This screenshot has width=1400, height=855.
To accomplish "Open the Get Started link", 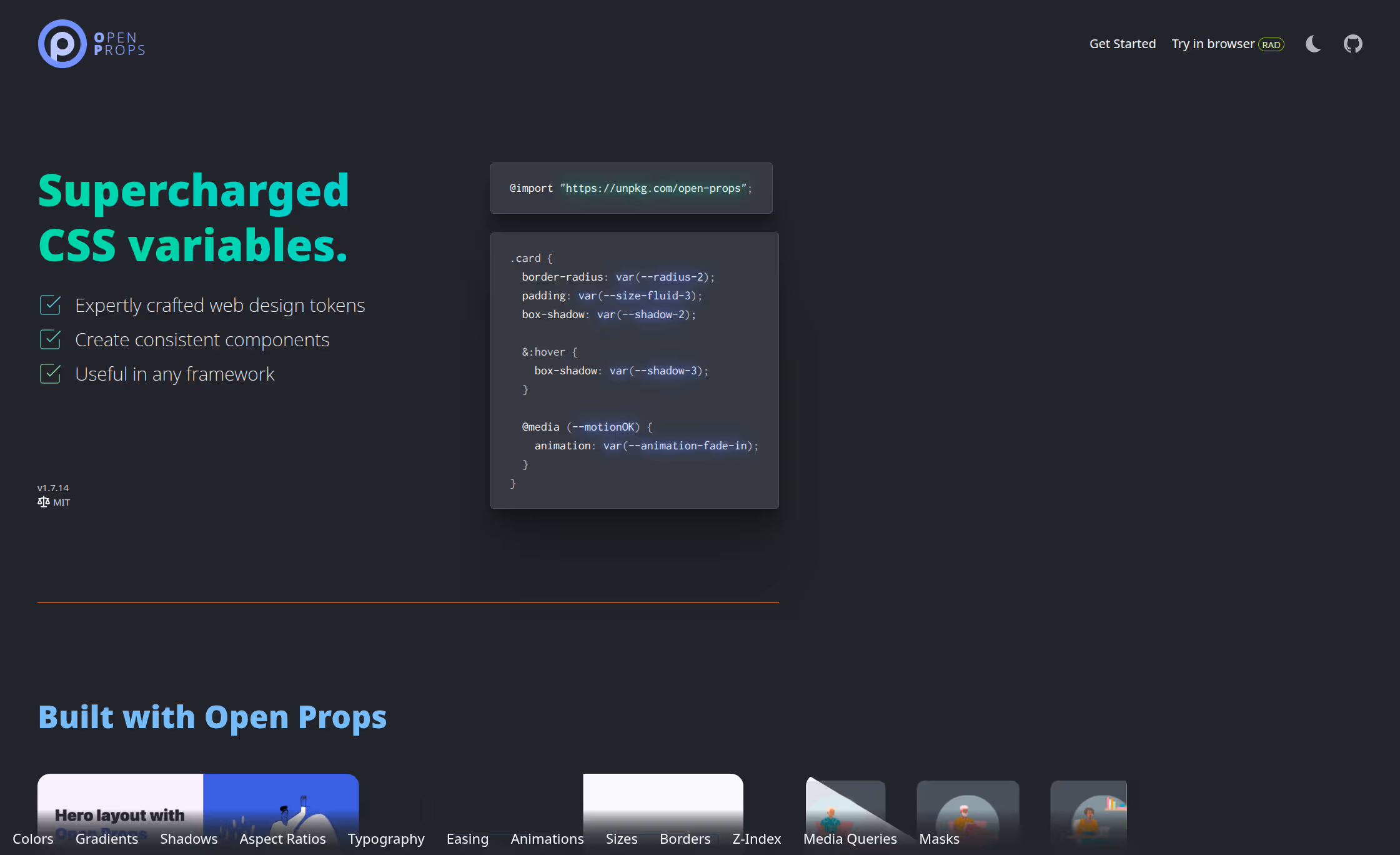I will coord(1122,44).
